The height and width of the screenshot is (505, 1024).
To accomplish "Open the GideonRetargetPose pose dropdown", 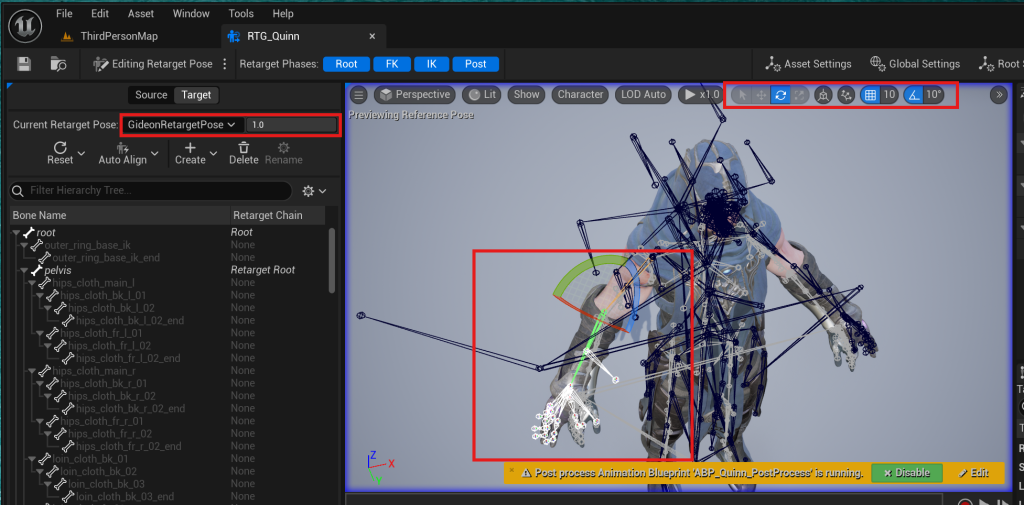I will 183,125.
